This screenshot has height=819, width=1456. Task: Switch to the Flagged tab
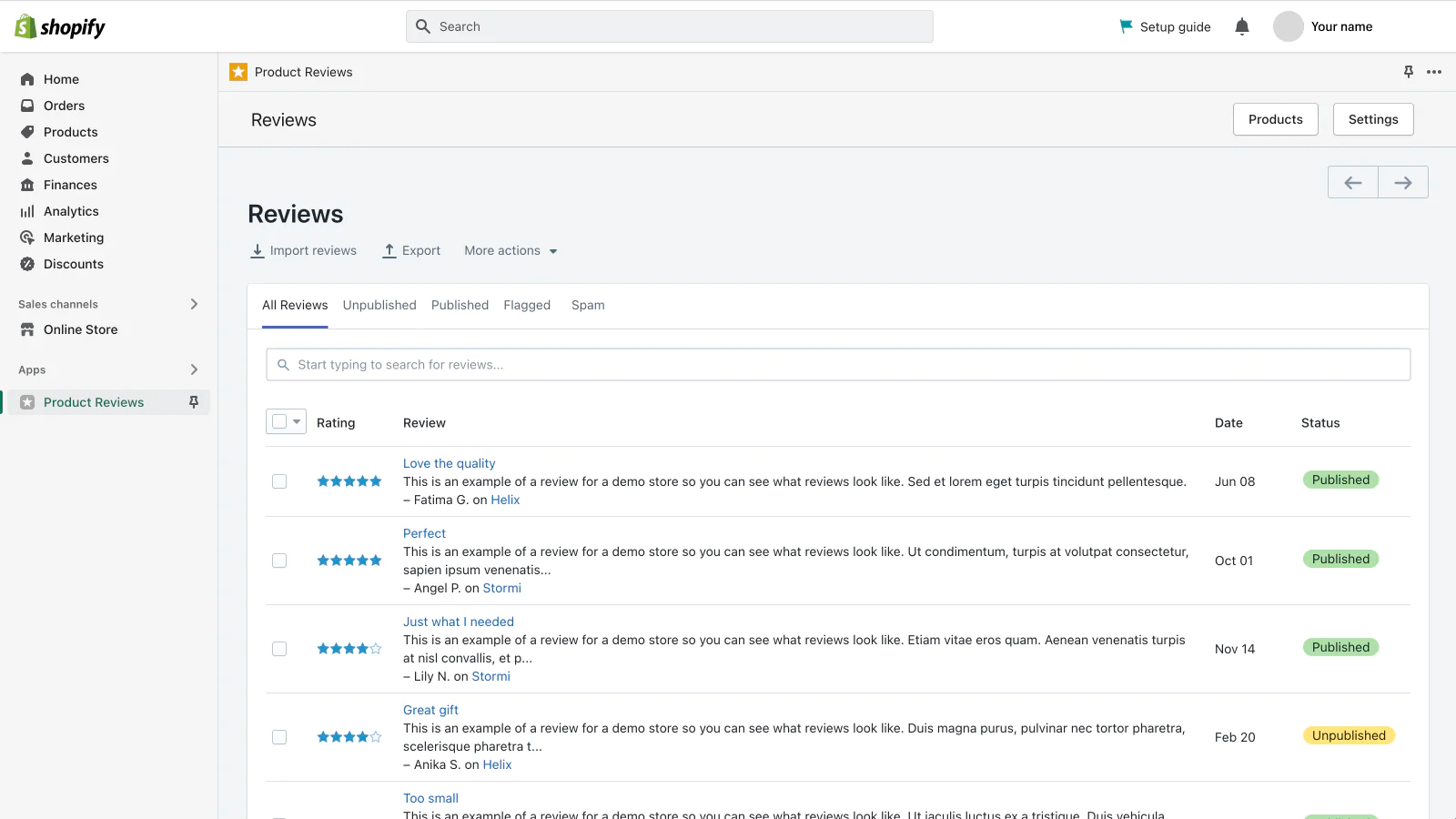coord(527,305)
